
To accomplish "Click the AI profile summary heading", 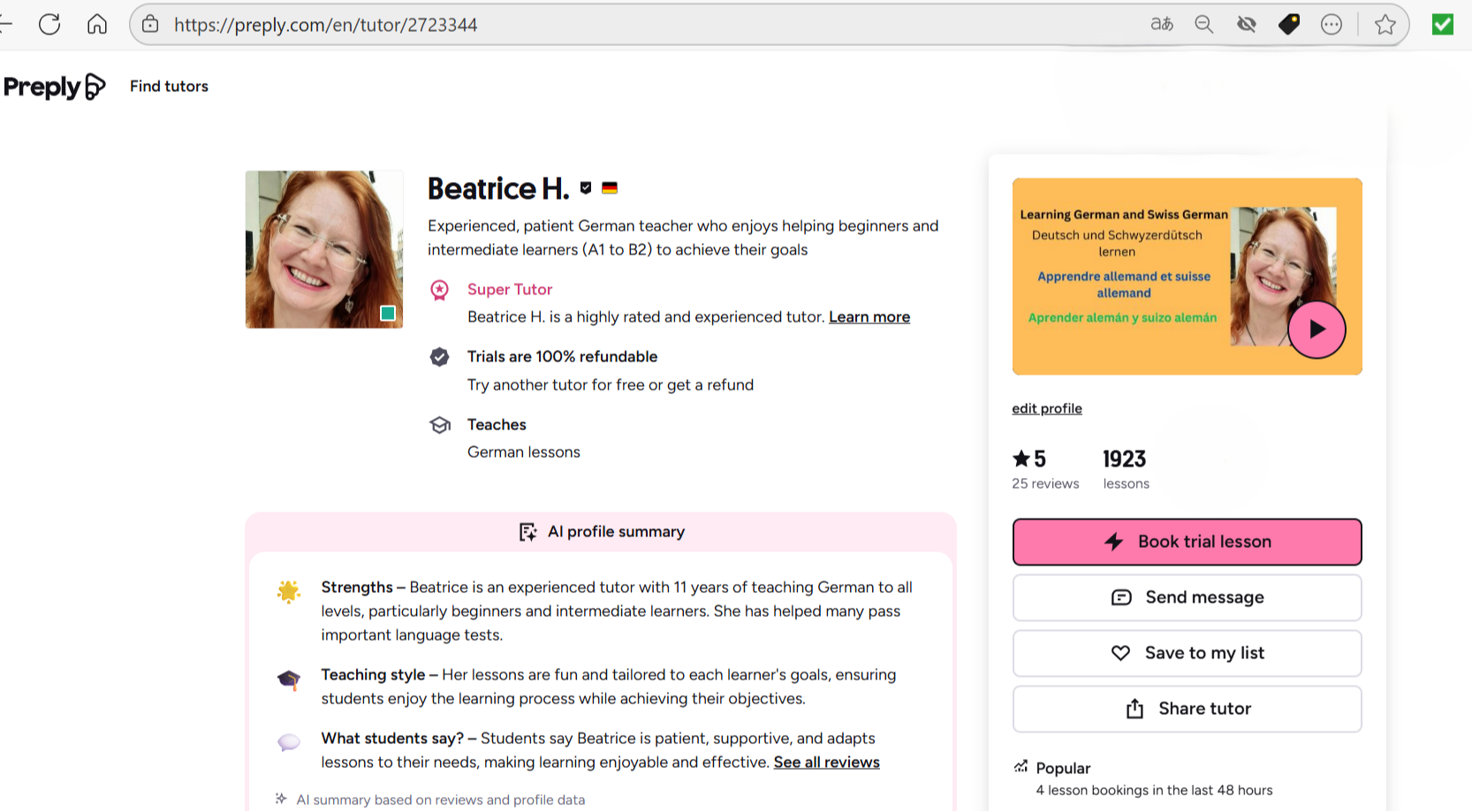I will (616, 532).
